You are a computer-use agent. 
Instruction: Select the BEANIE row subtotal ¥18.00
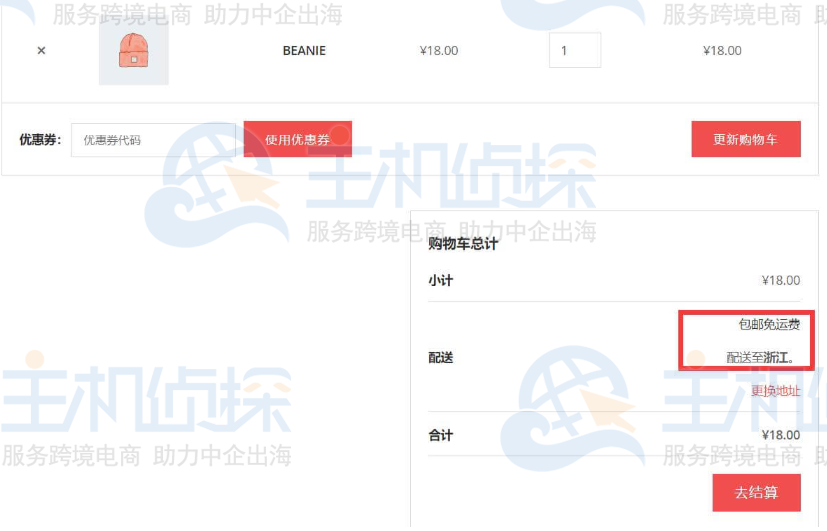pyautogui.click(x=722, y=51)
